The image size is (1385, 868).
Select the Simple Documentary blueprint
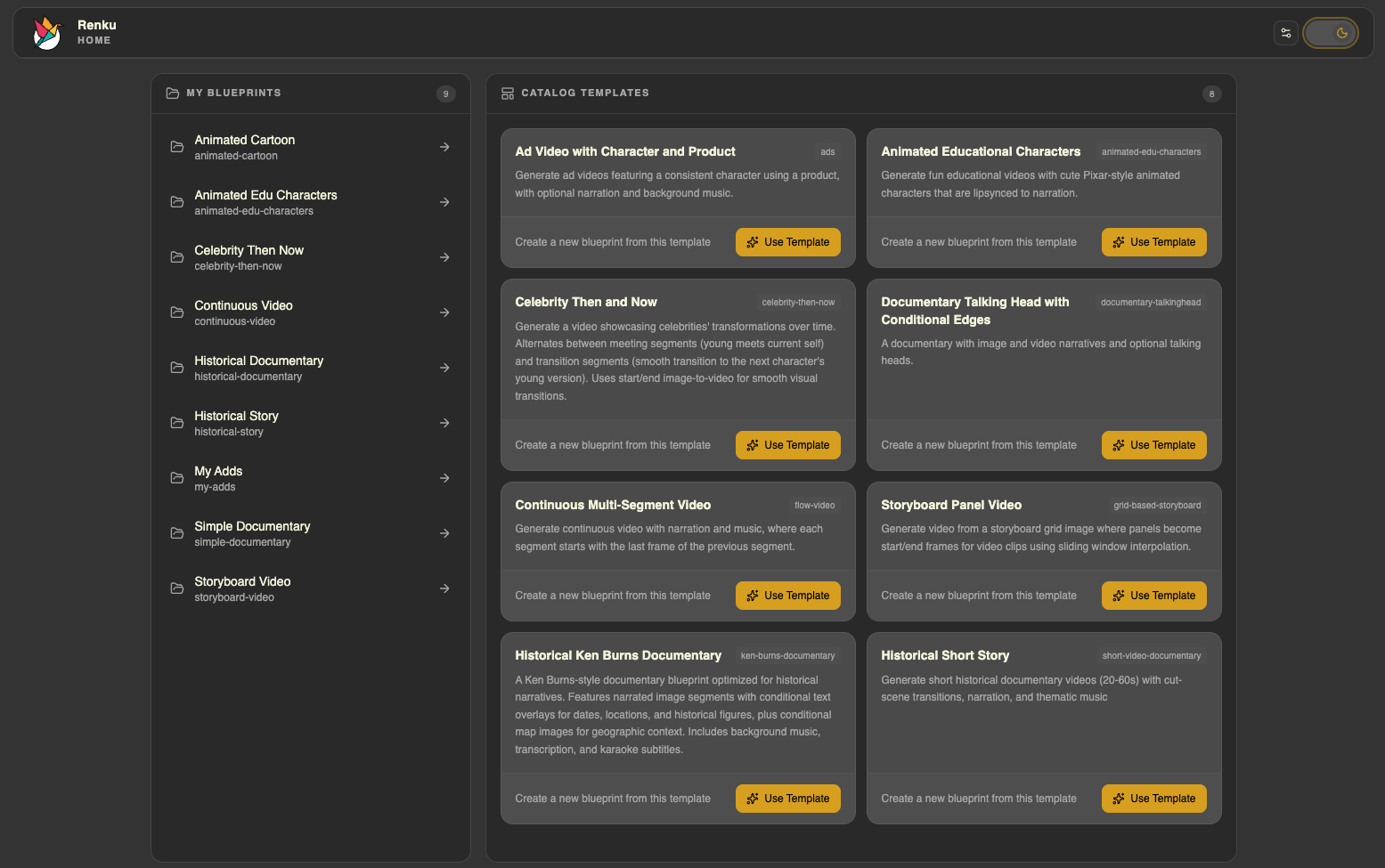pyautogui.click(x=252, y=533)
